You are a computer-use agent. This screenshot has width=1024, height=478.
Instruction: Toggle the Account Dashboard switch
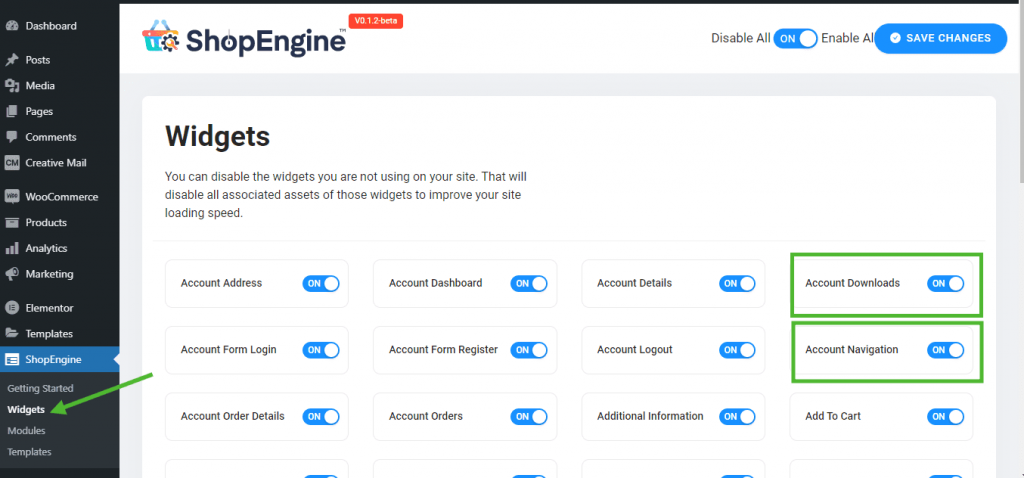529,283
